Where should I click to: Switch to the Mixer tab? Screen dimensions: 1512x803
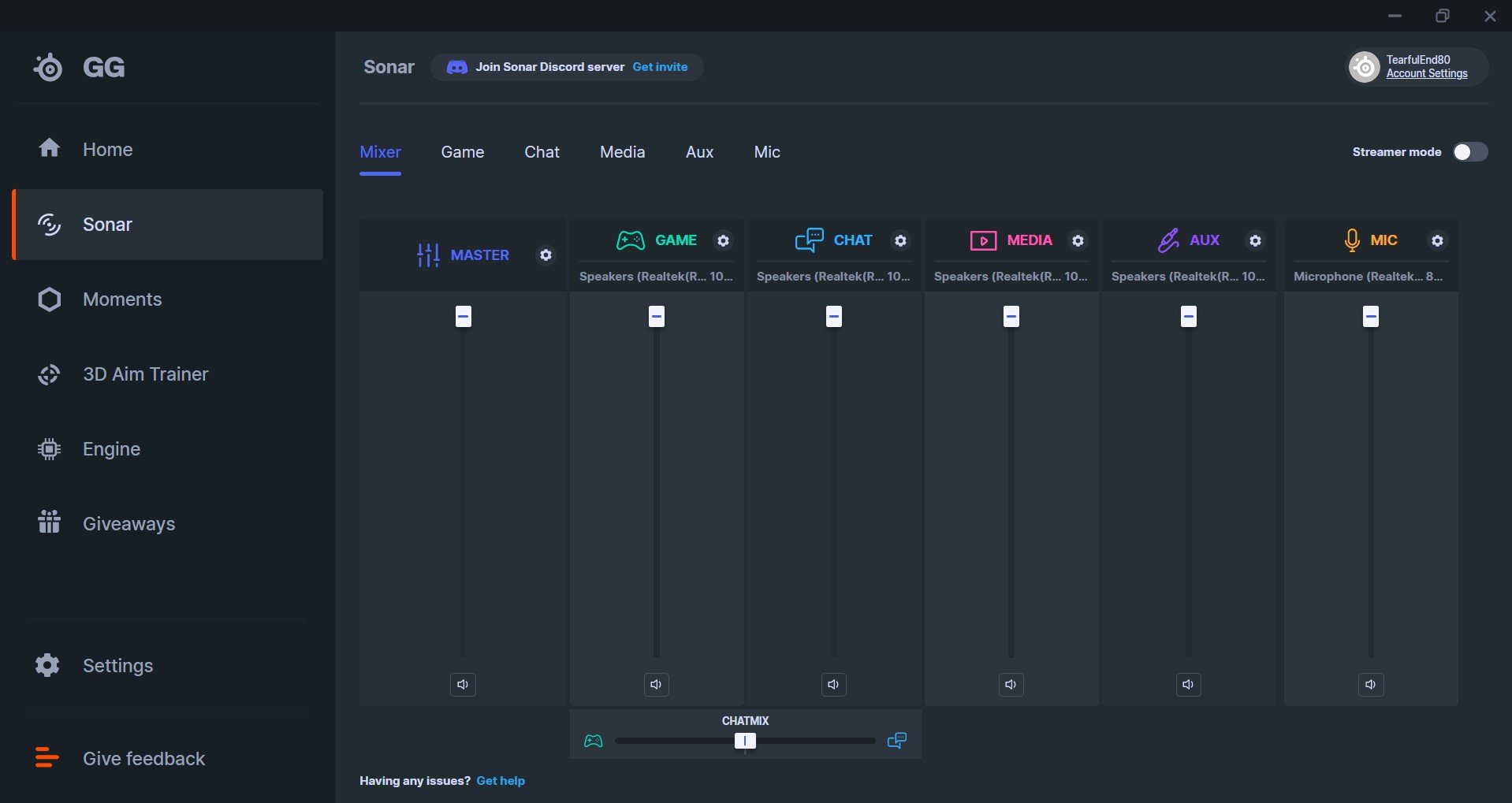380,152
